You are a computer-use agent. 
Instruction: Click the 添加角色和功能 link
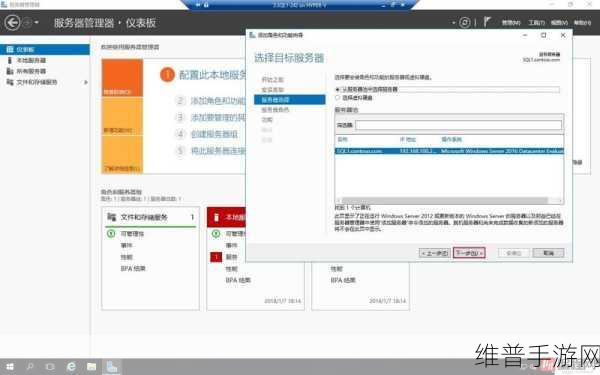click(x=218, y=101)
